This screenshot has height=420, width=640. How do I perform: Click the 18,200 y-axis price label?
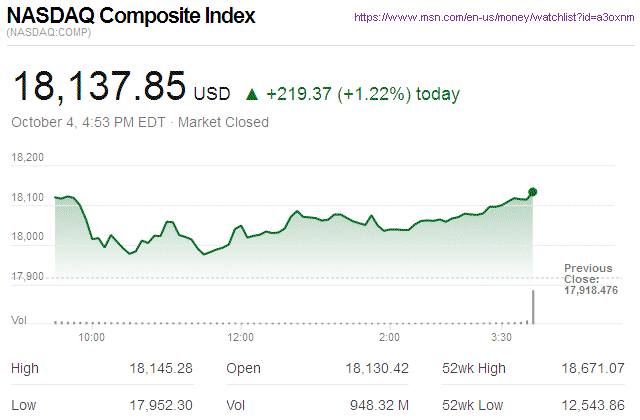(28, 158)
